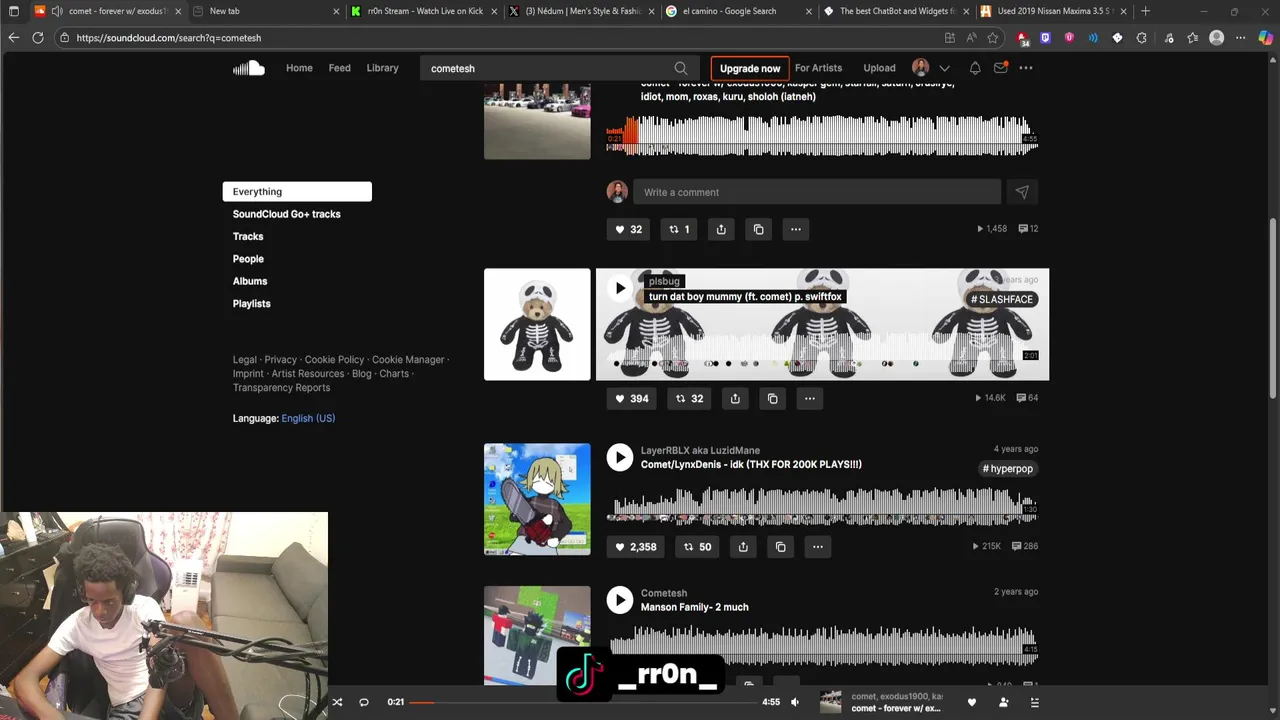The height and width of the screenshot is (720, 1280).
Task: Copy link of track with 32 likes
Action: pos(759,229)
